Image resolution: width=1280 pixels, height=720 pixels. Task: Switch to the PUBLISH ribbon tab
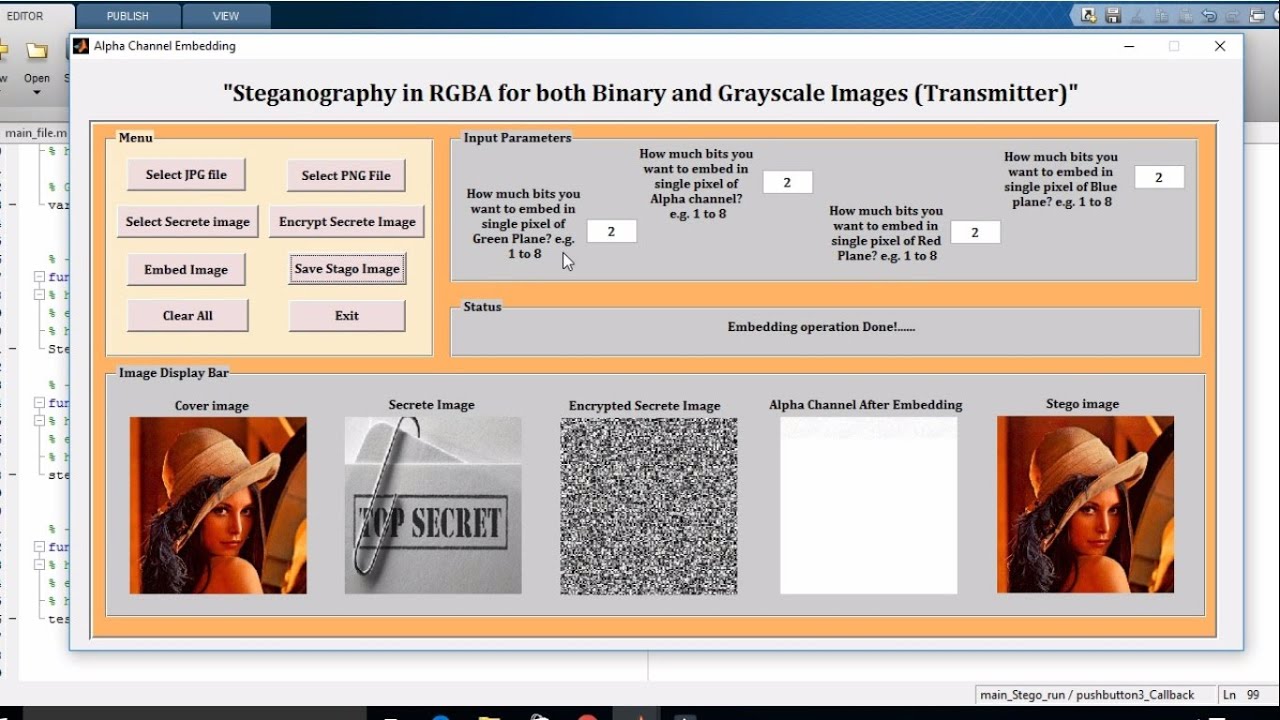(x=127, y=16)
